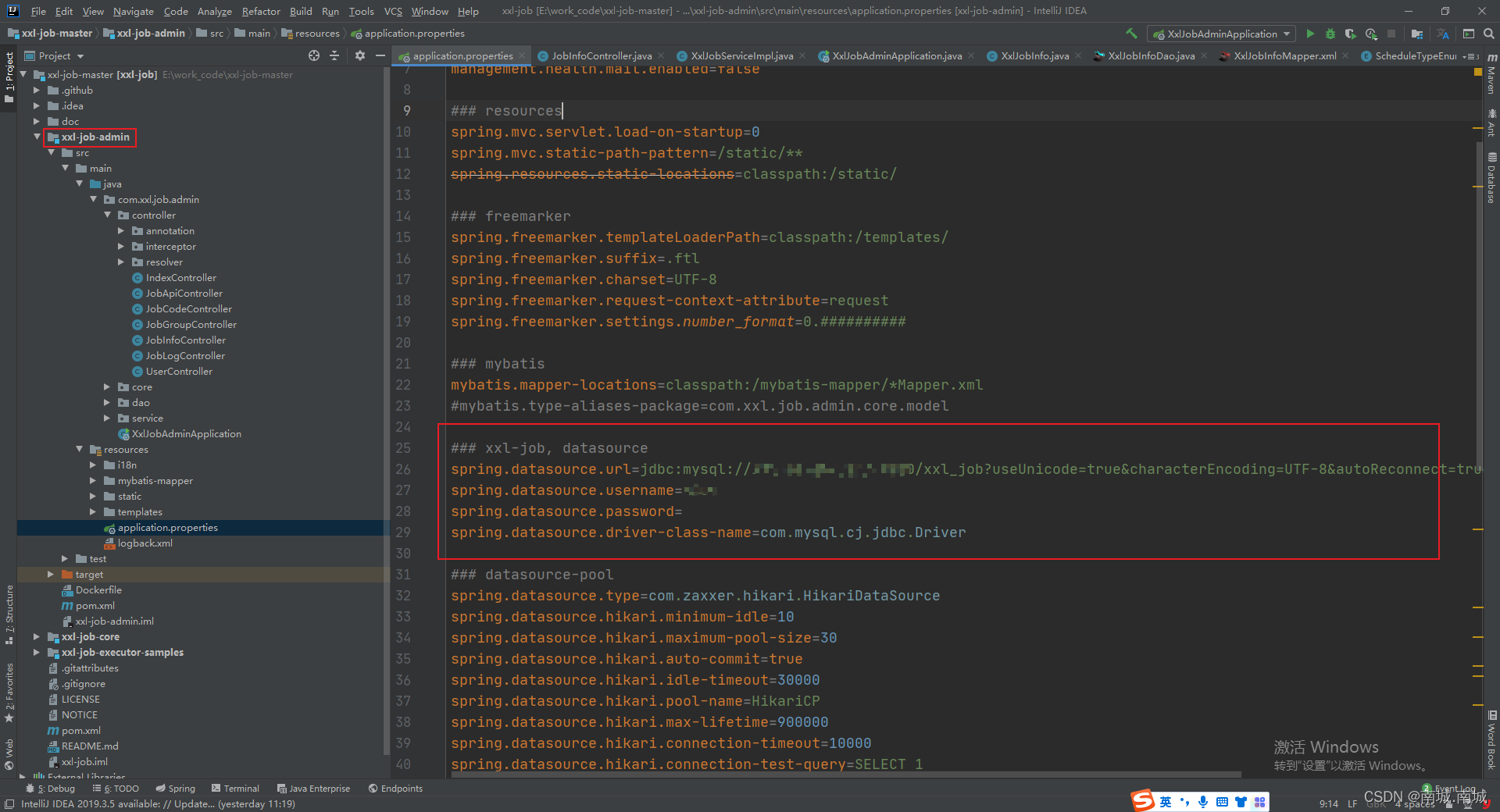Close the XxlJobInfo.java tab
Screen dimensions: 1500x812
coord(1078,55)
